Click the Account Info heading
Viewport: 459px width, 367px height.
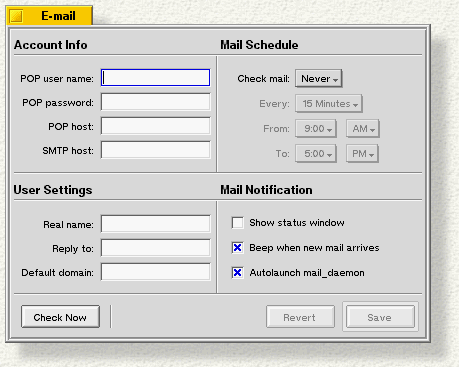coord(51,45)
